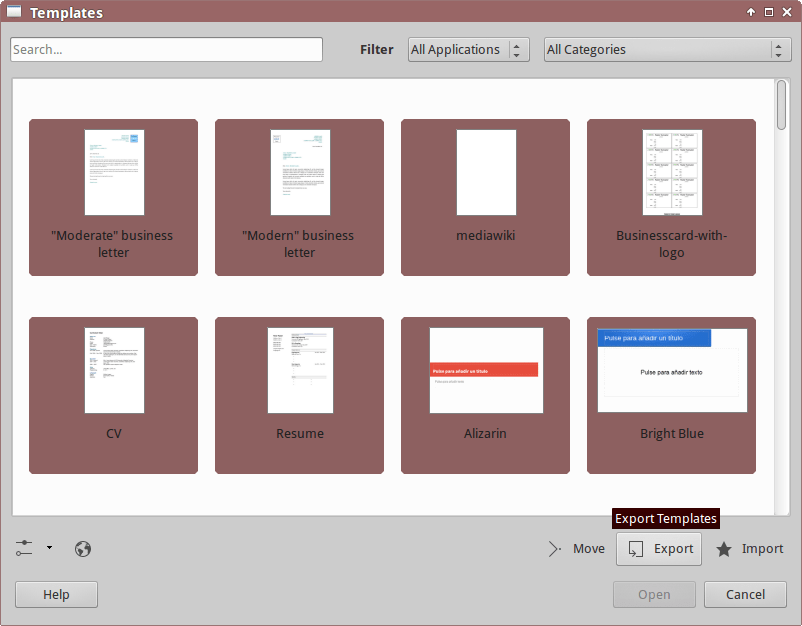Cancel the Templates dialog
Image resolution: width=802 pixels, height=626 pixels.
744,594
